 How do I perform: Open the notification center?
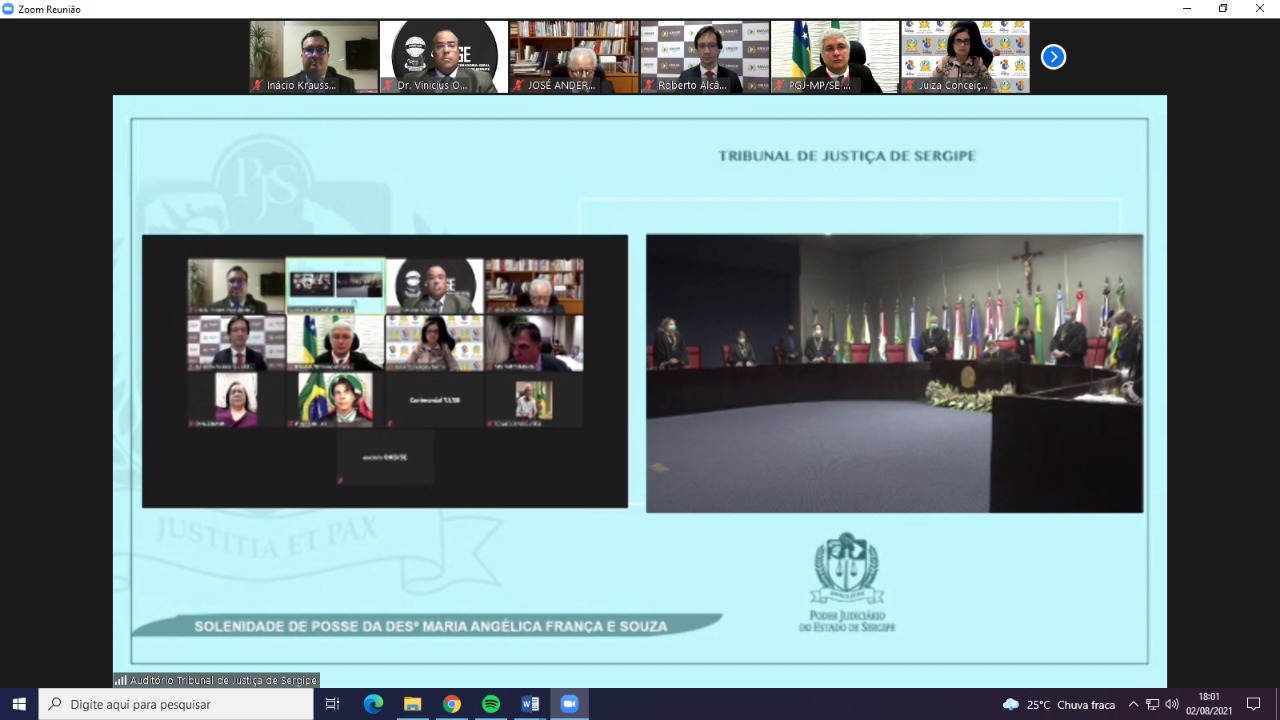1254,704
